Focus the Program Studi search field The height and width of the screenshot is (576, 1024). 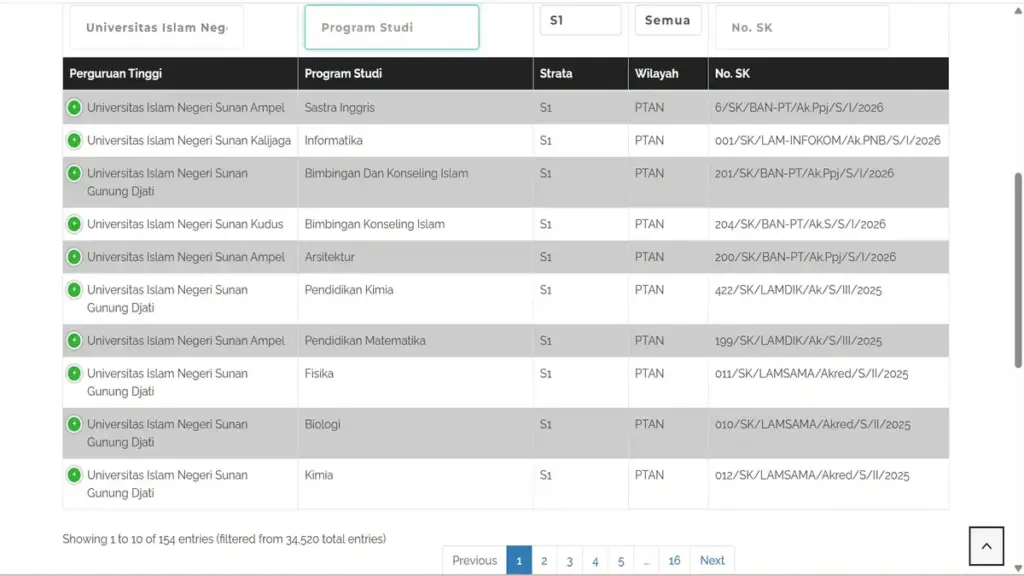point(391,28)
